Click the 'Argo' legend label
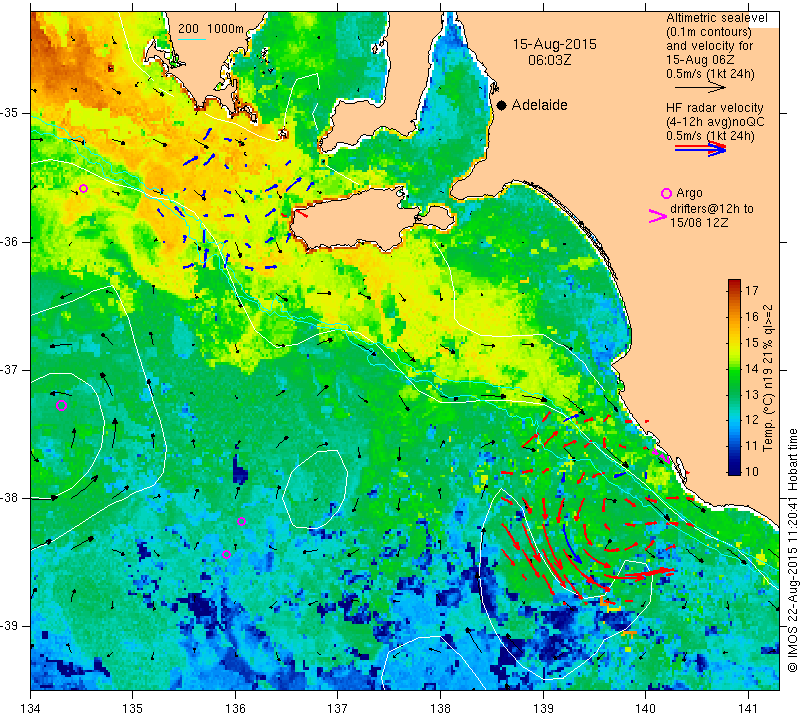Screen dimensions: 800x720 point(689,193)
